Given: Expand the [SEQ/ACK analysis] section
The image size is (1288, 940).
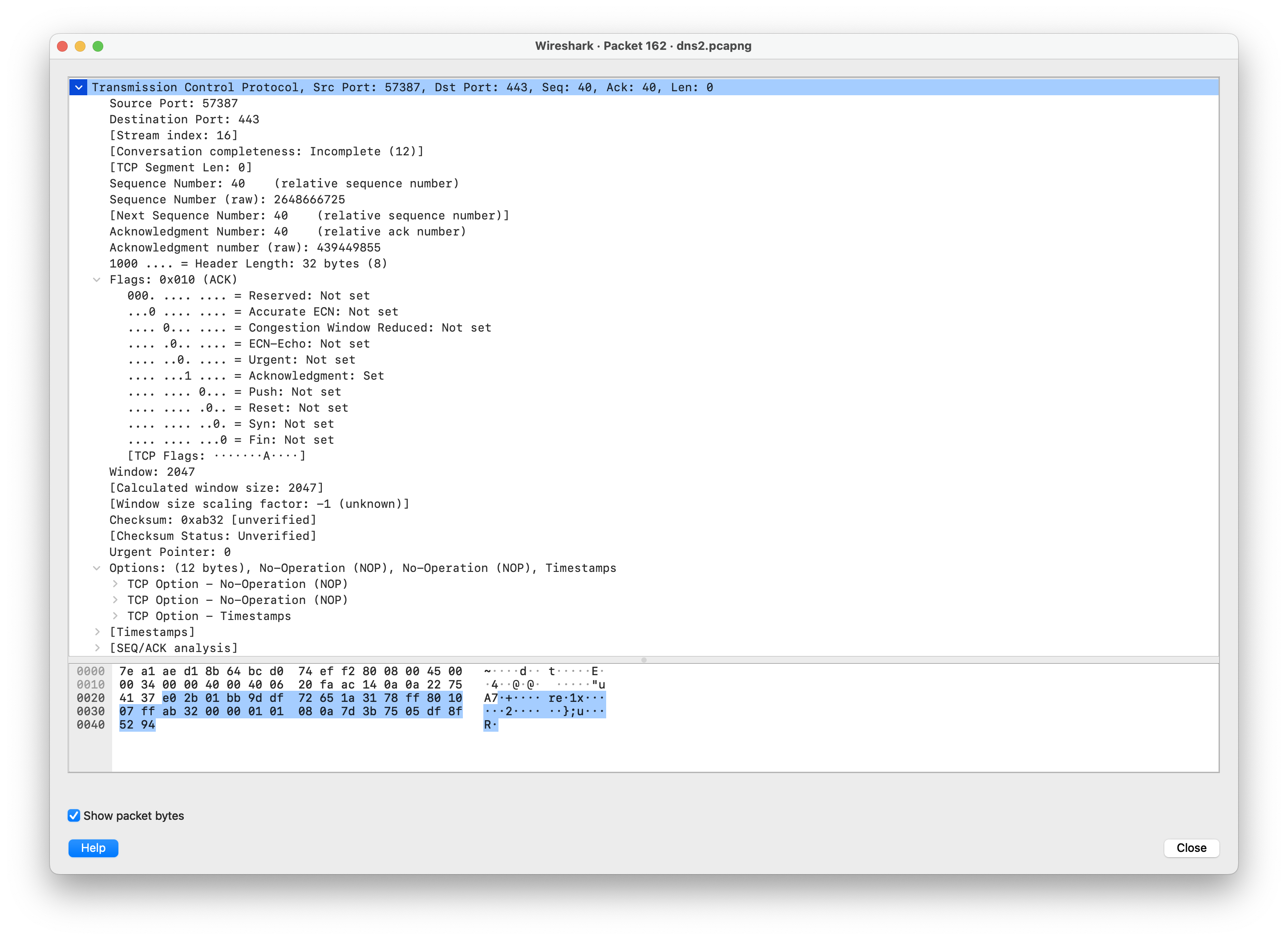Looking at the screenshot, I should click(97, 648).
